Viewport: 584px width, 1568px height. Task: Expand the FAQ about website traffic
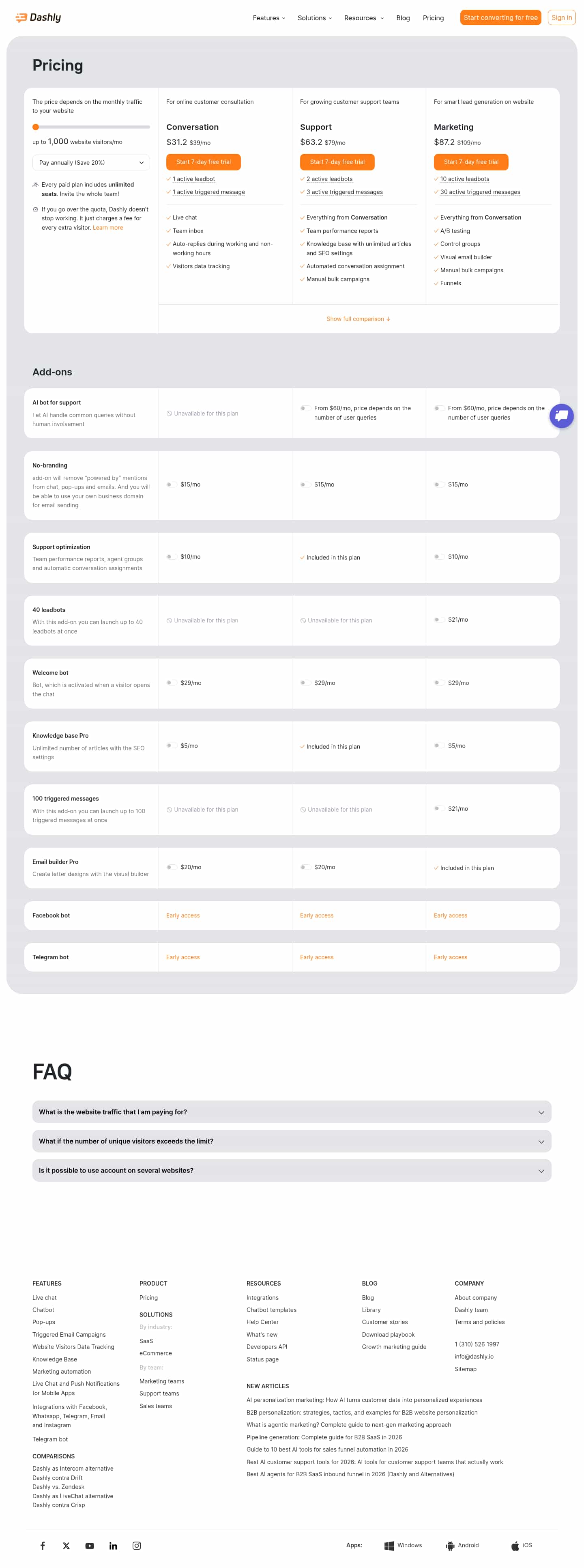point(291,1111)
